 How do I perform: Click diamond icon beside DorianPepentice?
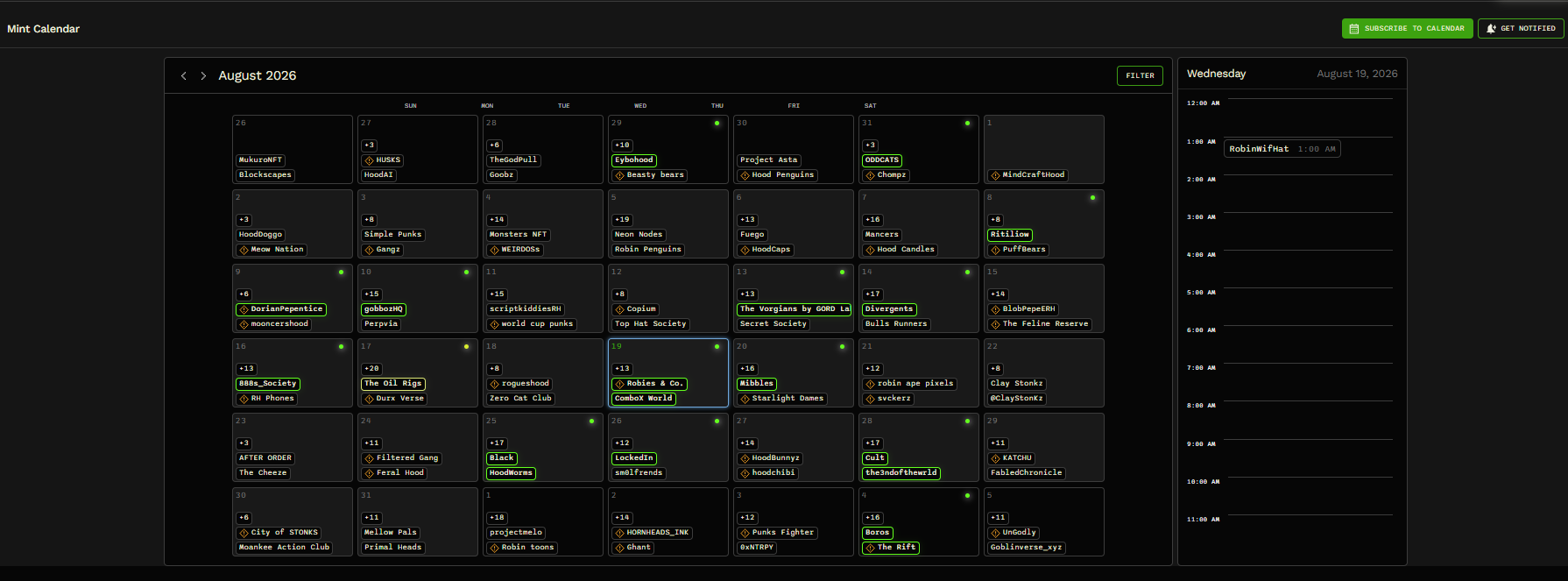244,309
